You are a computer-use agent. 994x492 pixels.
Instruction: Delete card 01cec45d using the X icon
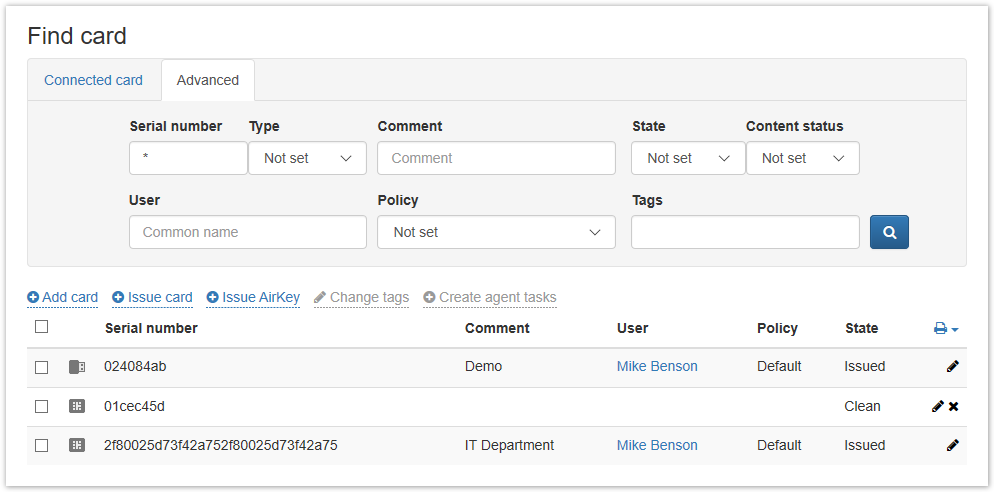coord(954,406)
